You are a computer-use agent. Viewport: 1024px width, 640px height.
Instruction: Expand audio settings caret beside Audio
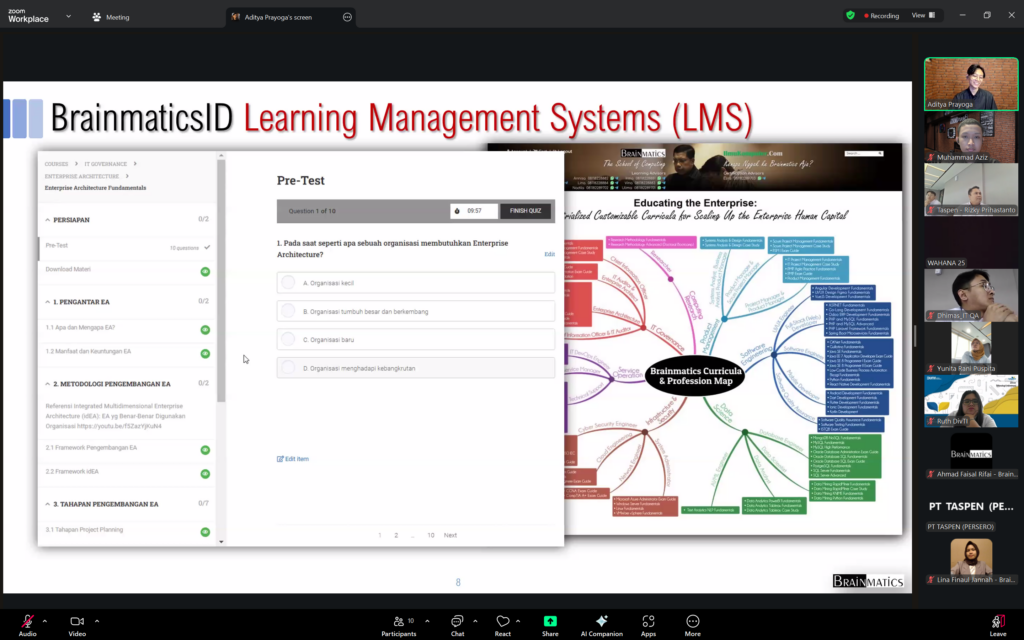coord(46,620)
